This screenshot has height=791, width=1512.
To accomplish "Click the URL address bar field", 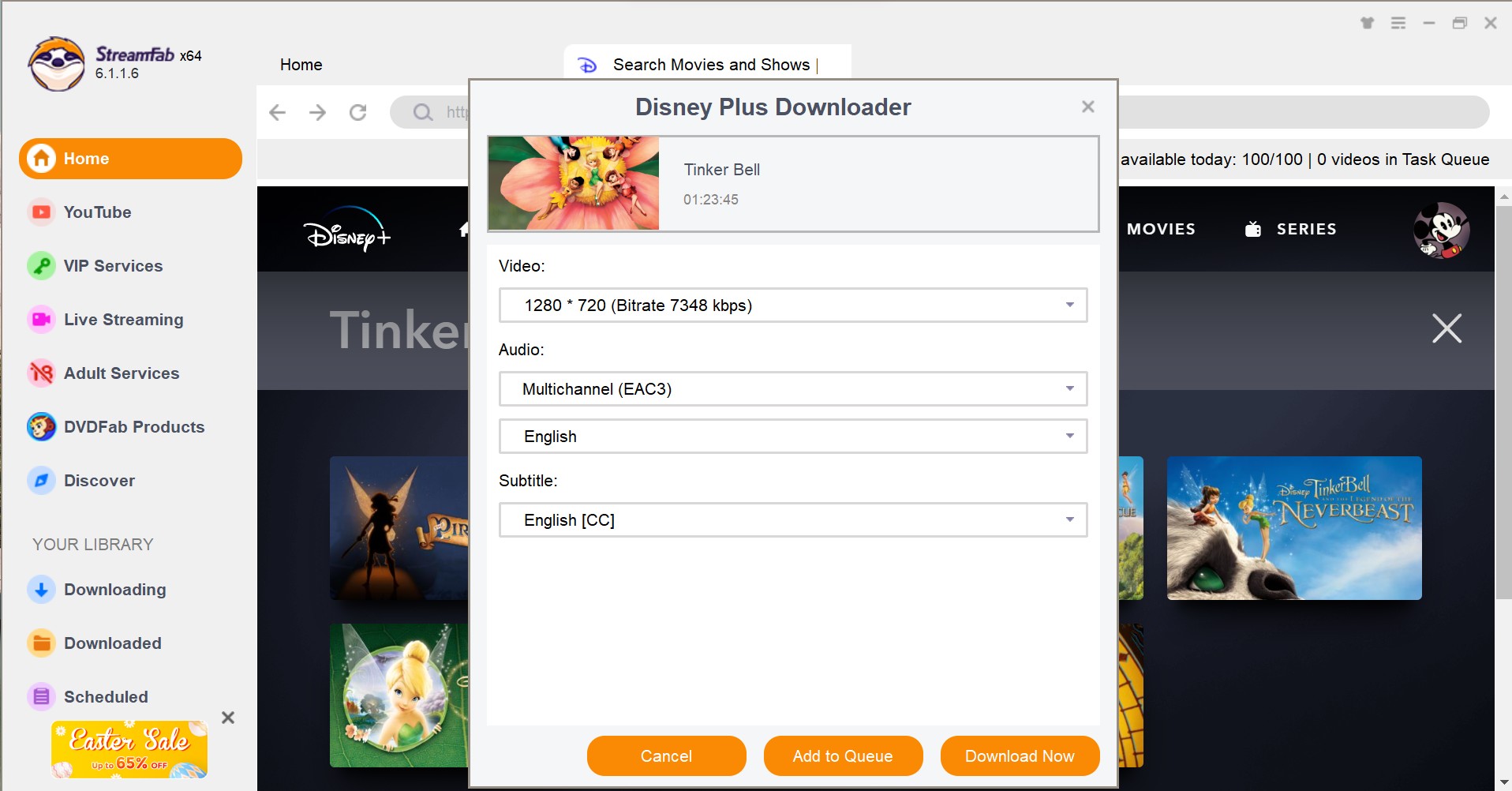I will [939, 112].
